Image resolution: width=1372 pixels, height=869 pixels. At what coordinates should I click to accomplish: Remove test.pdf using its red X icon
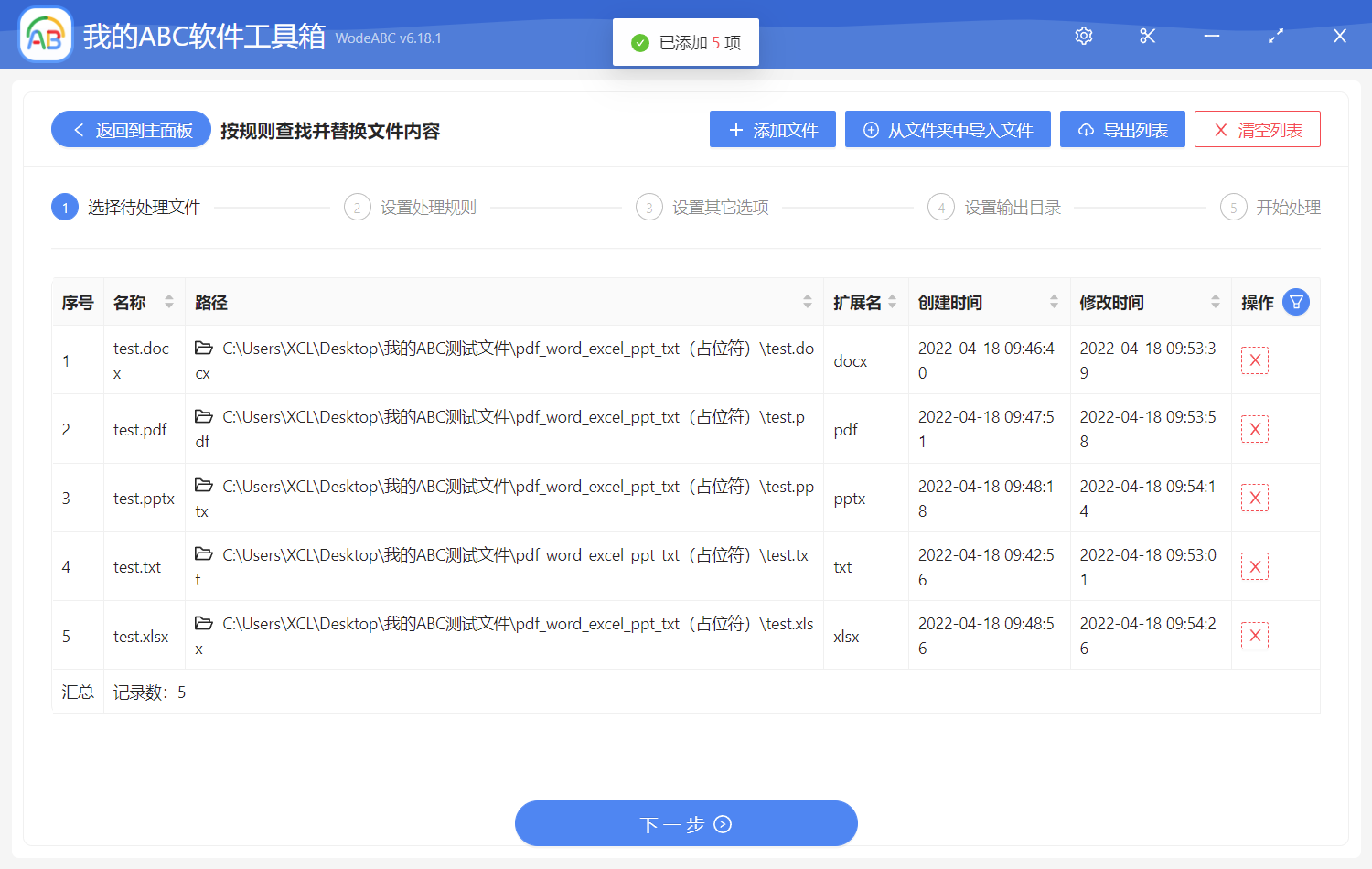1254,428
